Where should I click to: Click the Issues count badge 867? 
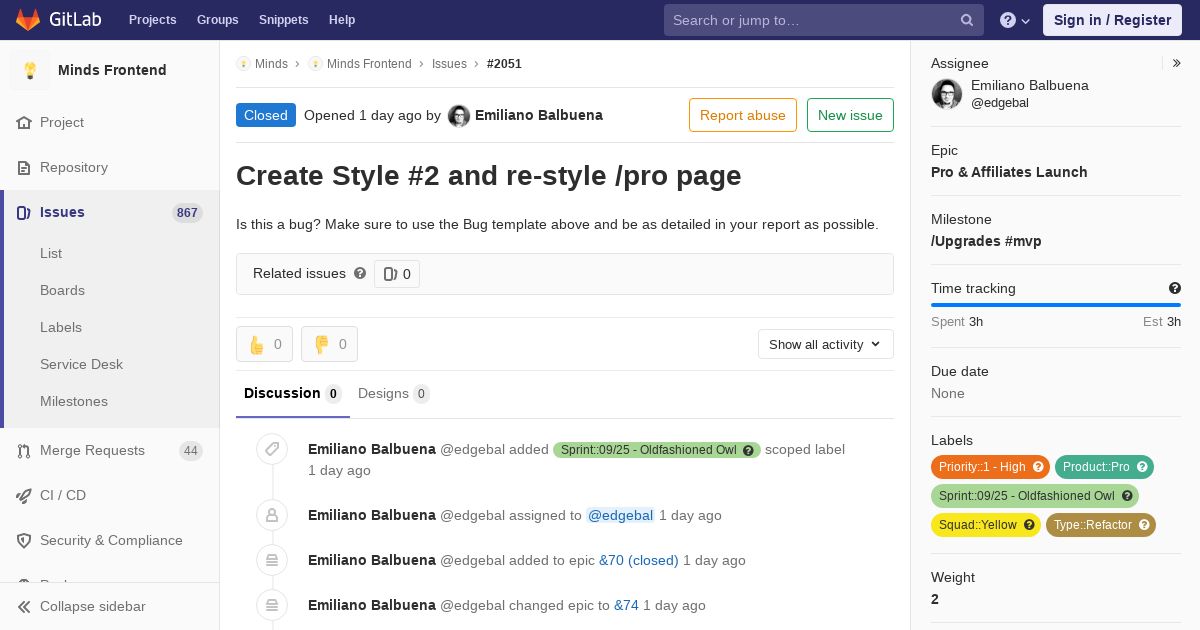187,213
